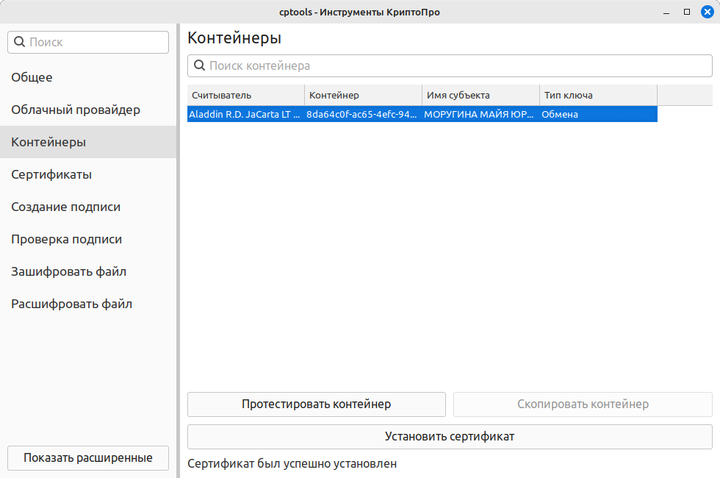Open the Облачный провайдер section
This screenshot has height=478, width=720.
click(x=88, y=110)
